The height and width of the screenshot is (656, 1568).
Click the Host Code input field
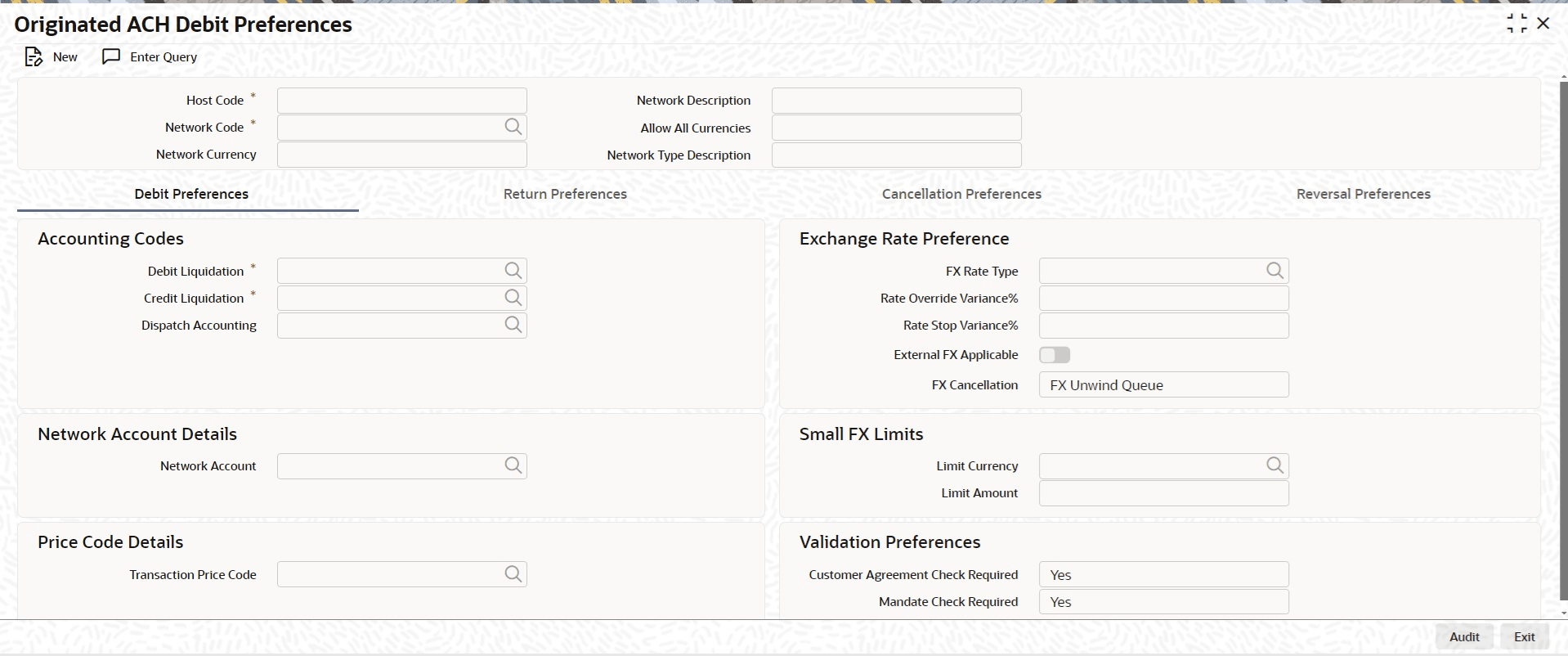point(402,101)
